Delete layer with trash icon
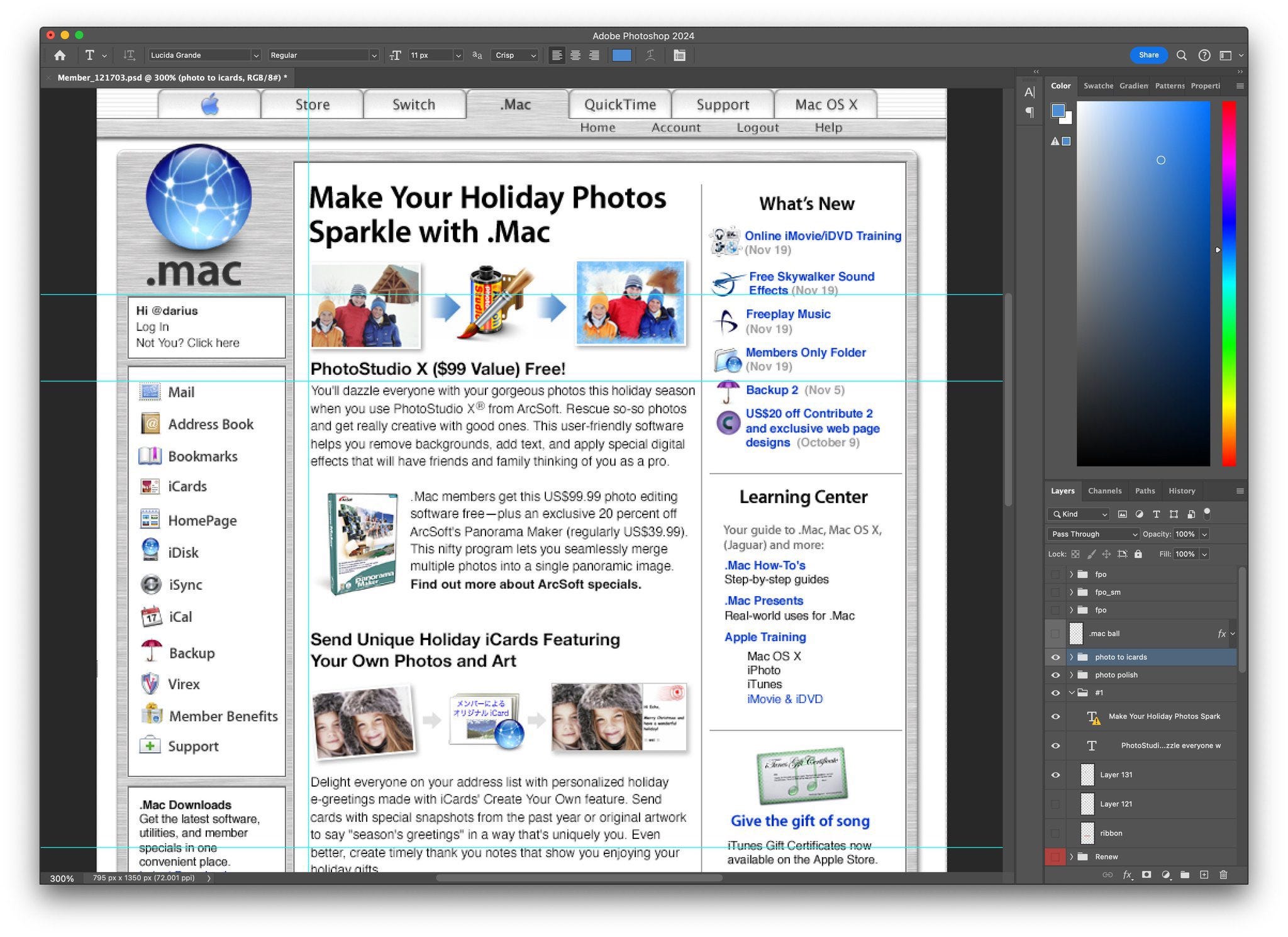Screen dimensions: 1288x937 click(1223, 875)
